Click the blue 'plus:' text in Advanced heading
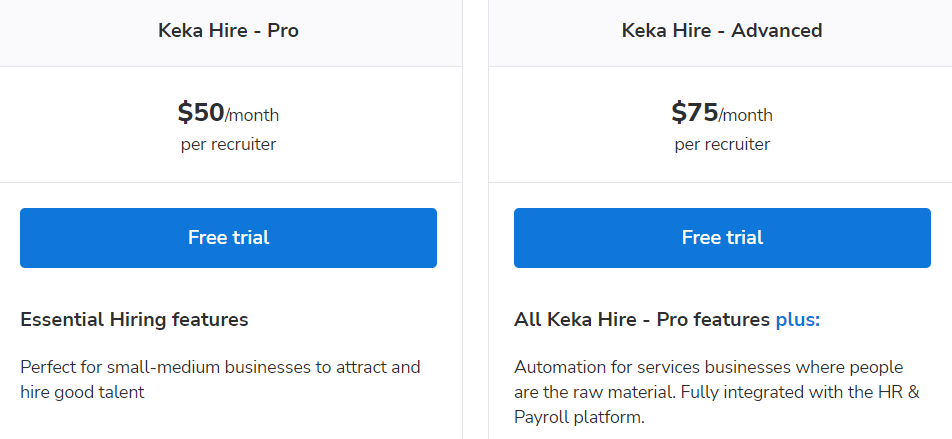This screenshot has height=439, width=952. coord(798,319)
